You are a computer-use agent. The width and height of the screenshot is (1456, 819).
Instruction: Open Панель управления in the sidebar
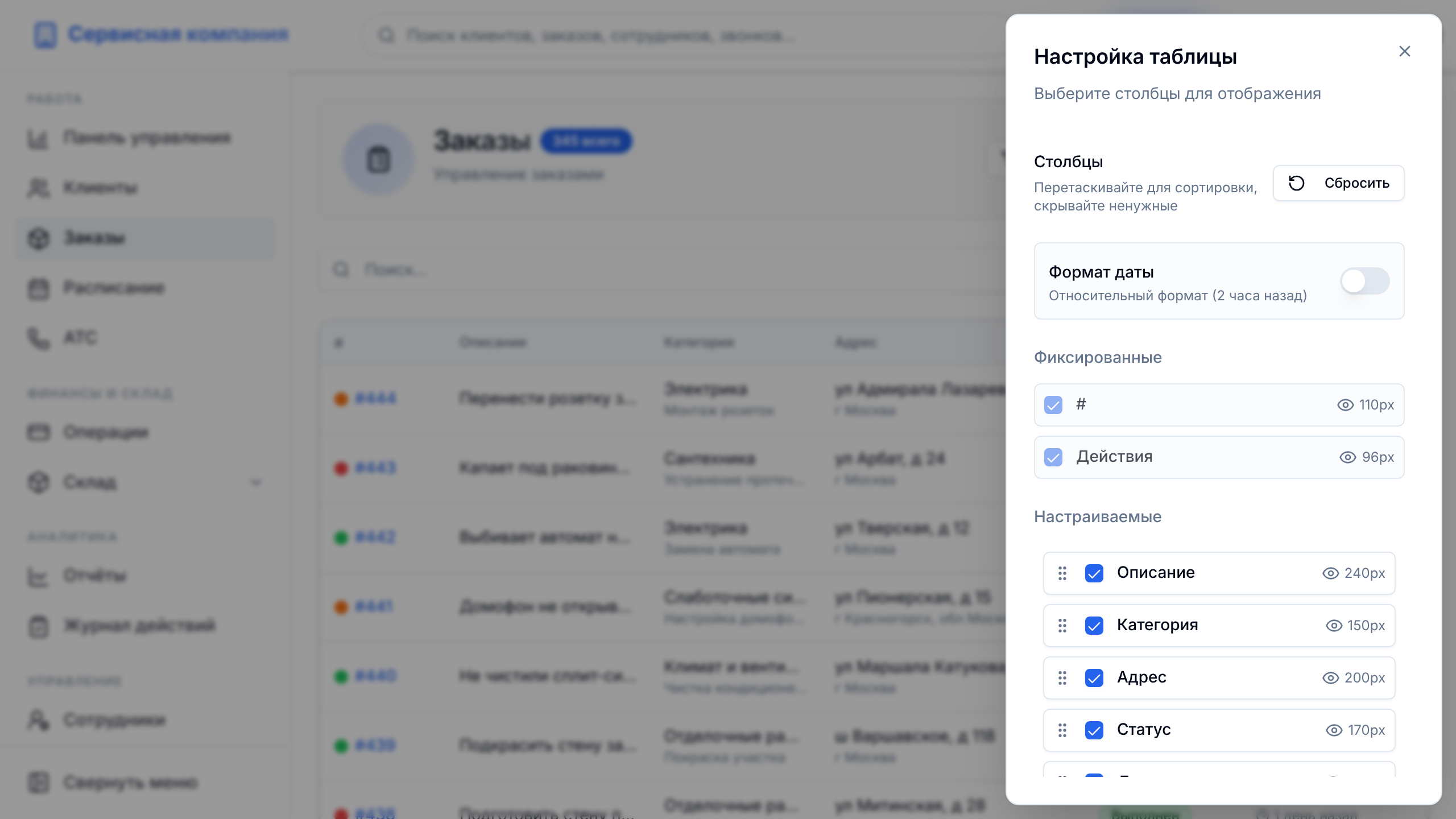146,138
